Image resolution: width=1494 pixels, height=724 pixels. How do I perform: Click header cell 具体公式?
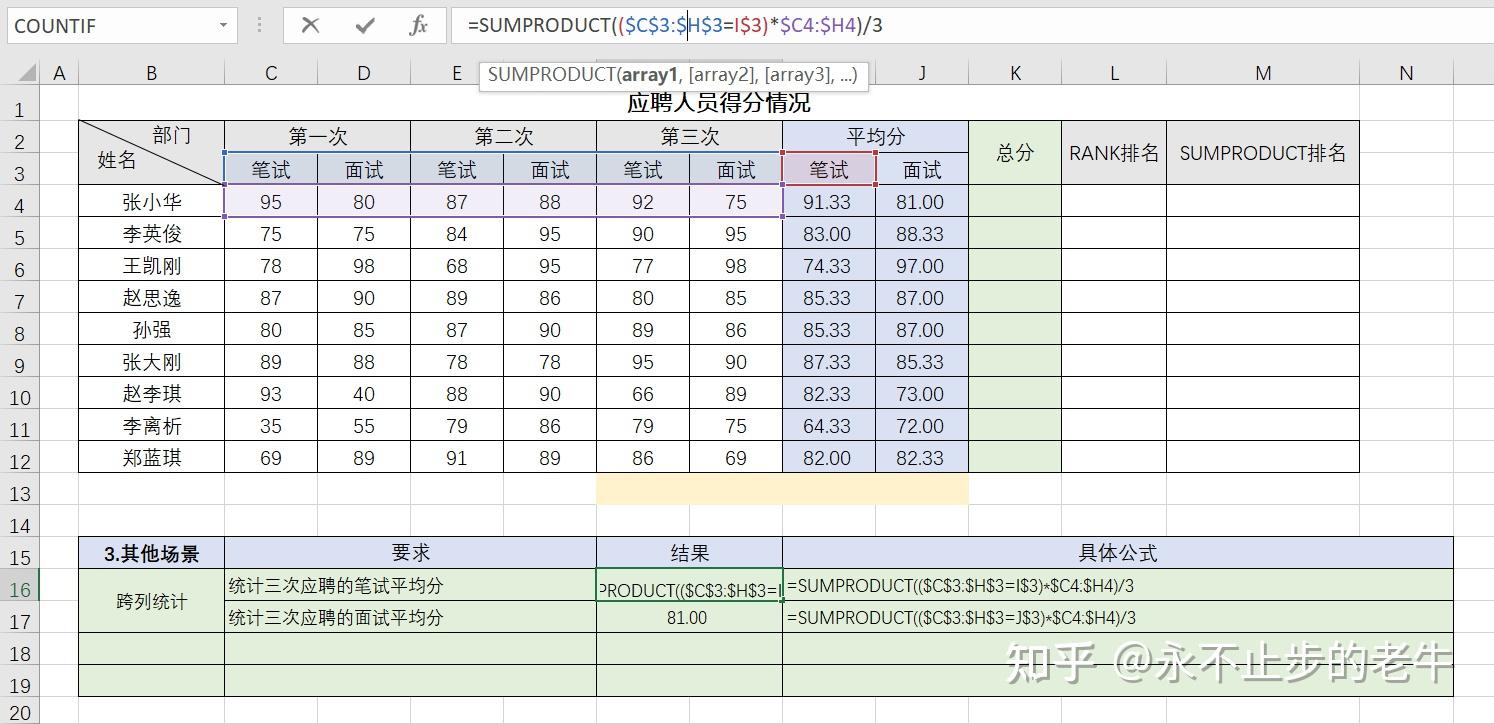coord(1118,553)
